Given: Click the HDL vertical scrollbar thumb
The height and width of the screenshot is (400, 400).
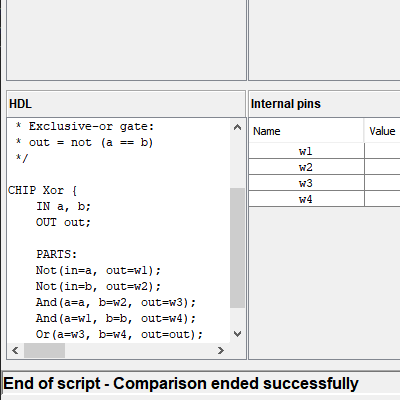Looking at the screenshot, I should click(x=237, y=248).
